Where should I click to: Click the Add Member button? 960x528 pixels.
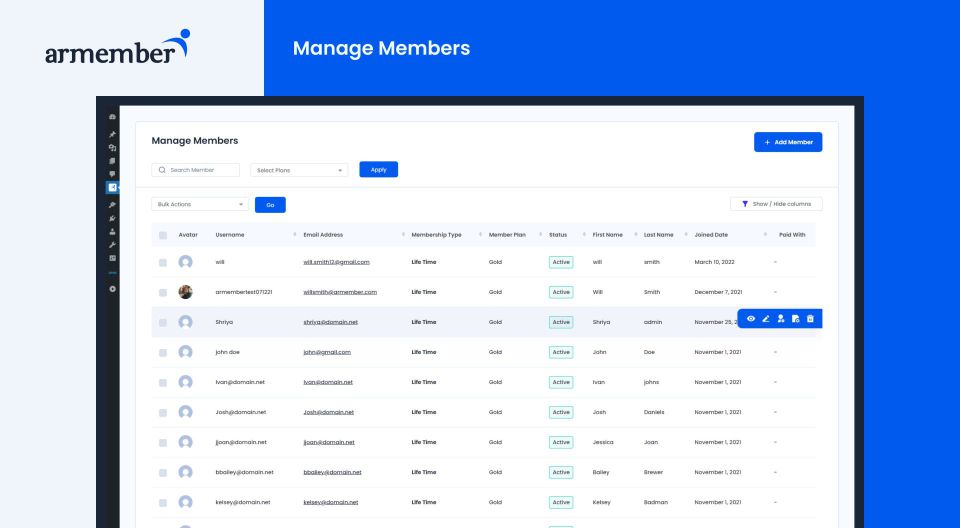[x=788, y=142]
